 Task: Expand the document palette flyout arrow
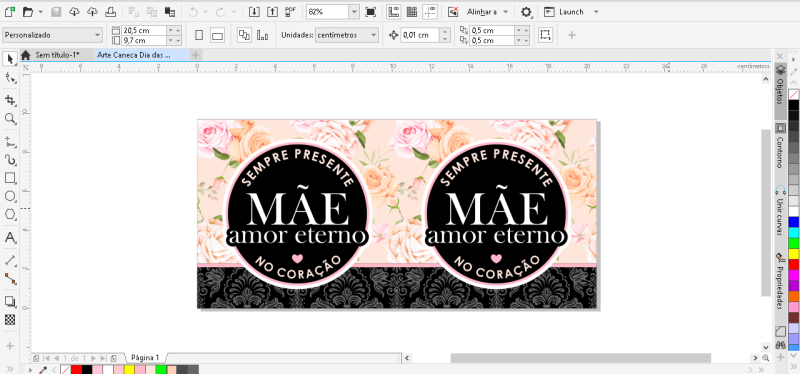pyautogui.click(x=31, y=369)
